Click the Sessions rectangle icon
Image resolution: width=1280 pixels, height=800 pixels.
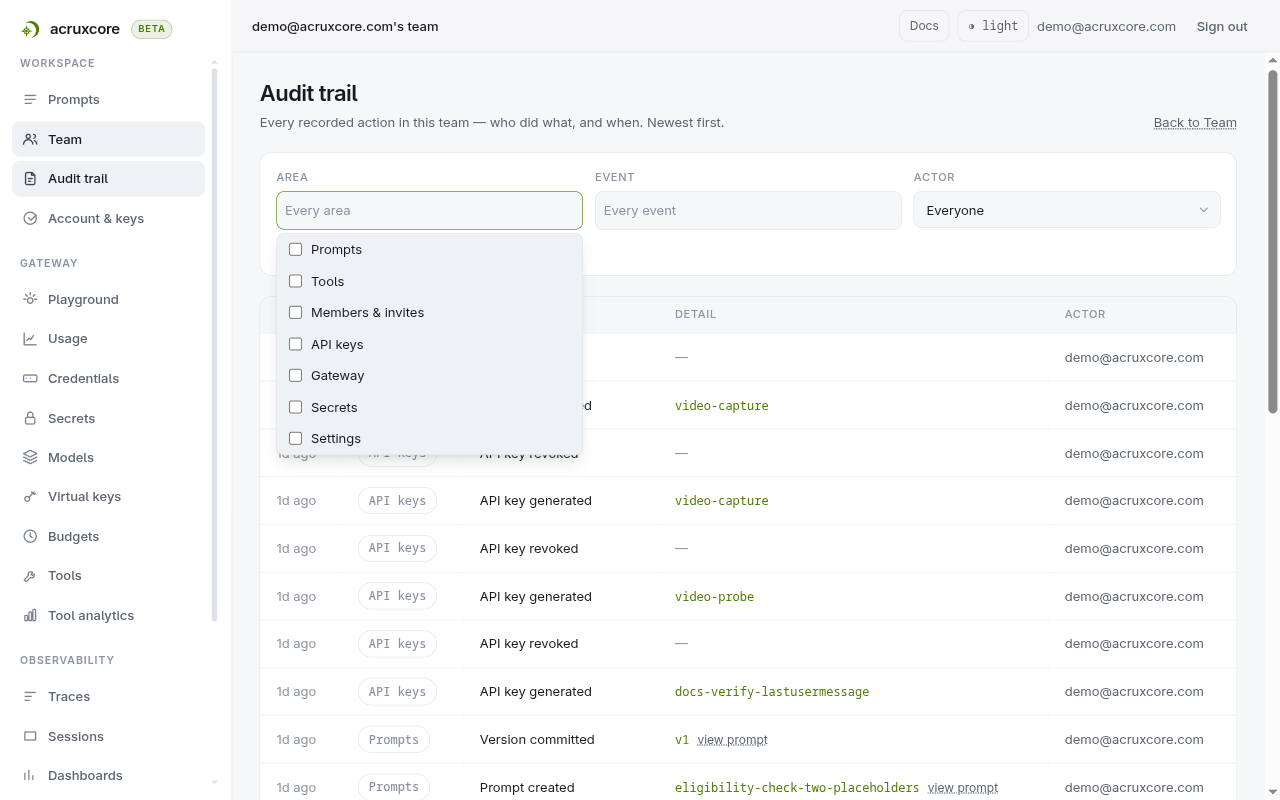pyautogui.click(x=30, y=737)
